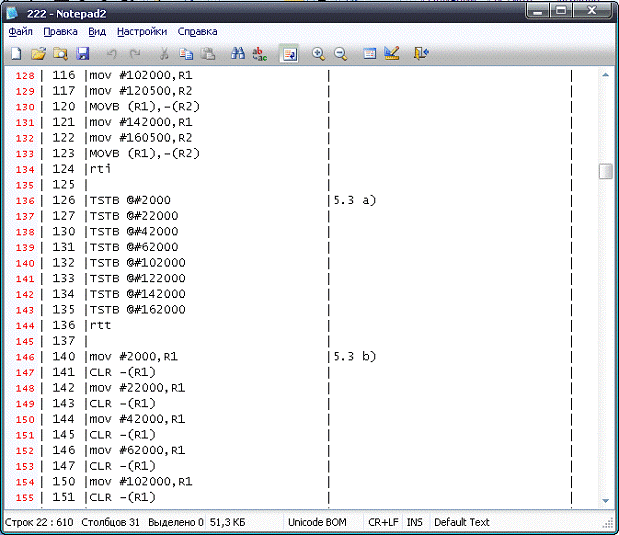
Task: Open a file with the folder icon
Action: [x=38, y=53]
